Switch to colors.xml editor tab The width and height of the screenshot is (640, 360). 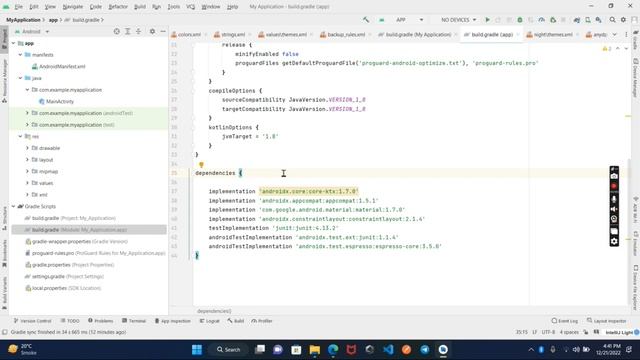tap(189, 35)
